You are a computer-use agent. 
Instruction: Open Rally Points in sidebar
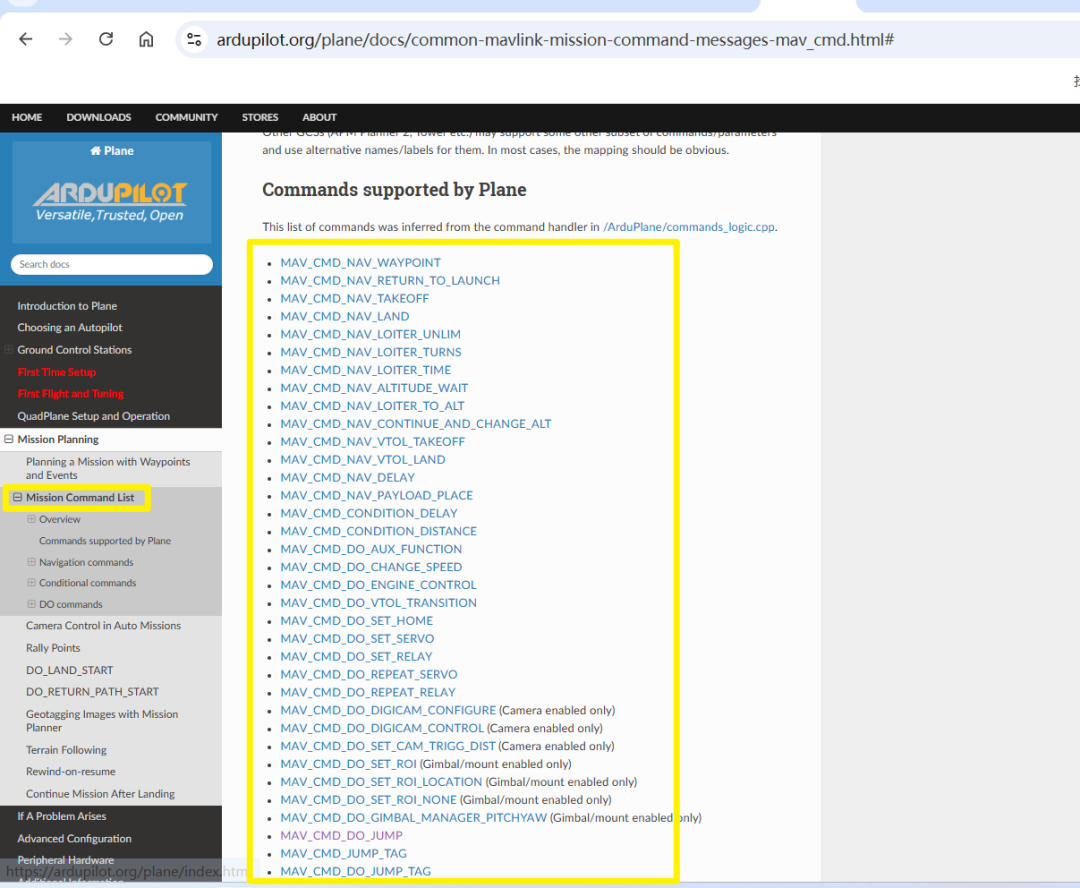tap(53, 648)
